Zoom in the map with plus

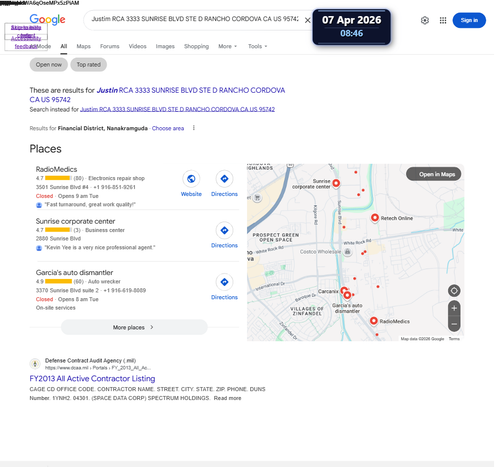(454, 308)
